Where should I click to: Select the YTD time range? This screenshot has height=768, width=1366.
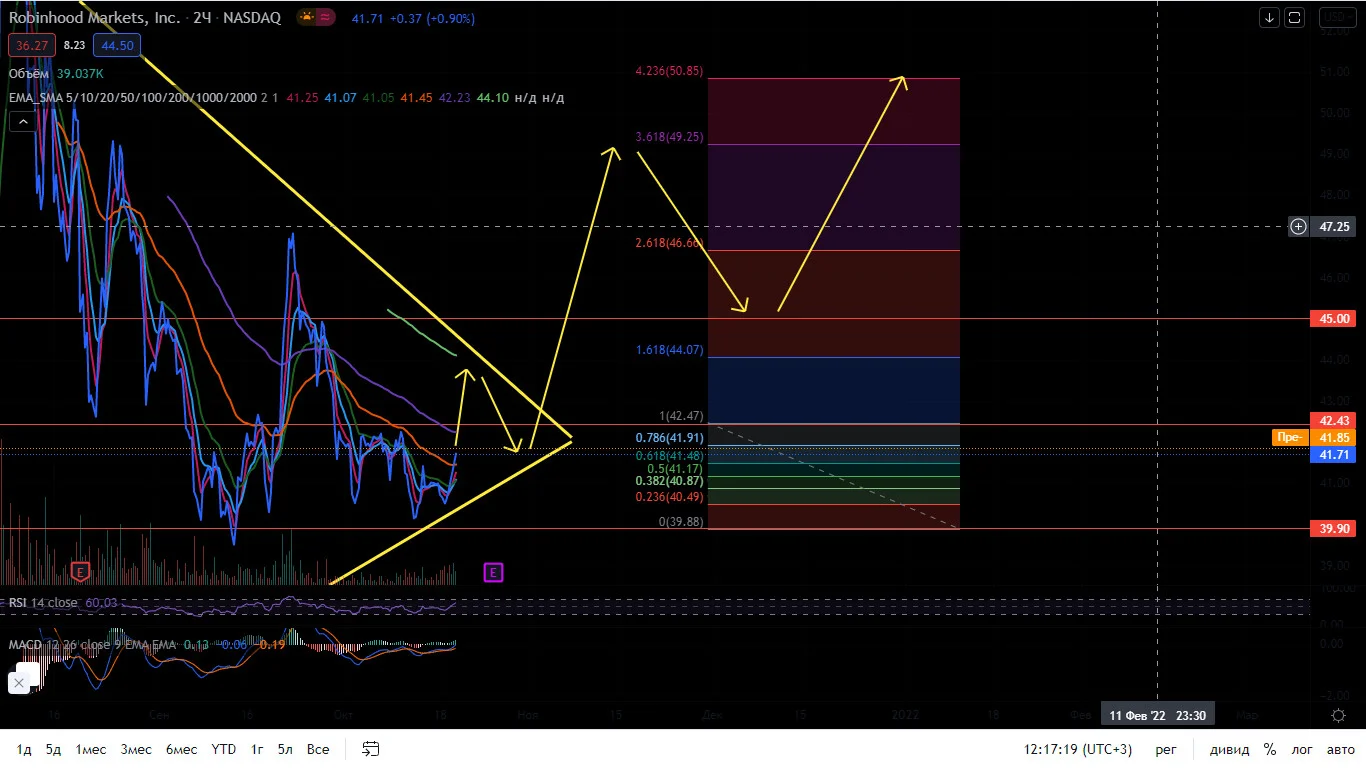click(224, 749)
